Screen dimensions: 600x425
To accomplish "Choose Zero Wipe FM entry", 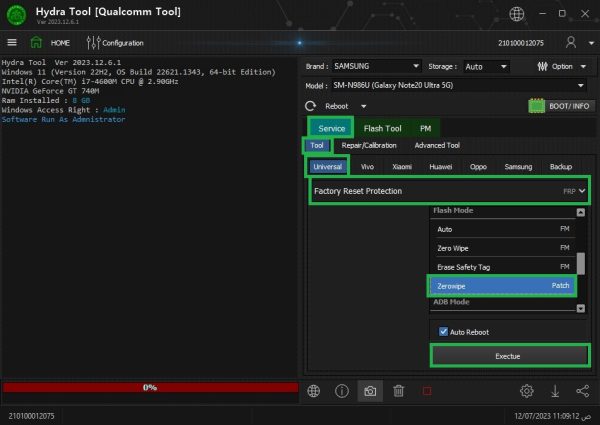I will pyautogui.click(x=503, y=248).
